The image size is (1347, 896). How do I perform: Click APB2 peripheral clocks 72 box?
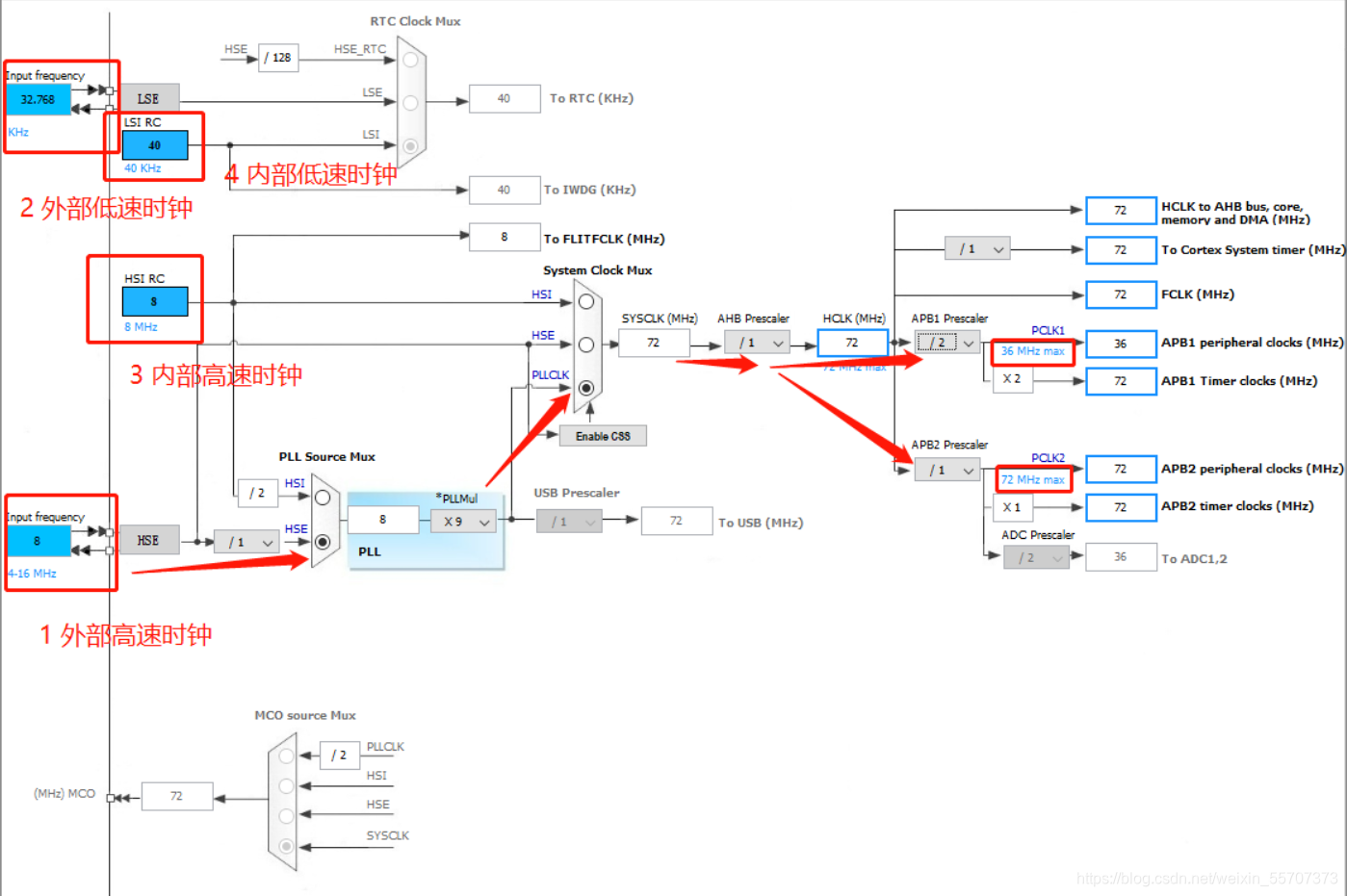[x=1121, y=469]
